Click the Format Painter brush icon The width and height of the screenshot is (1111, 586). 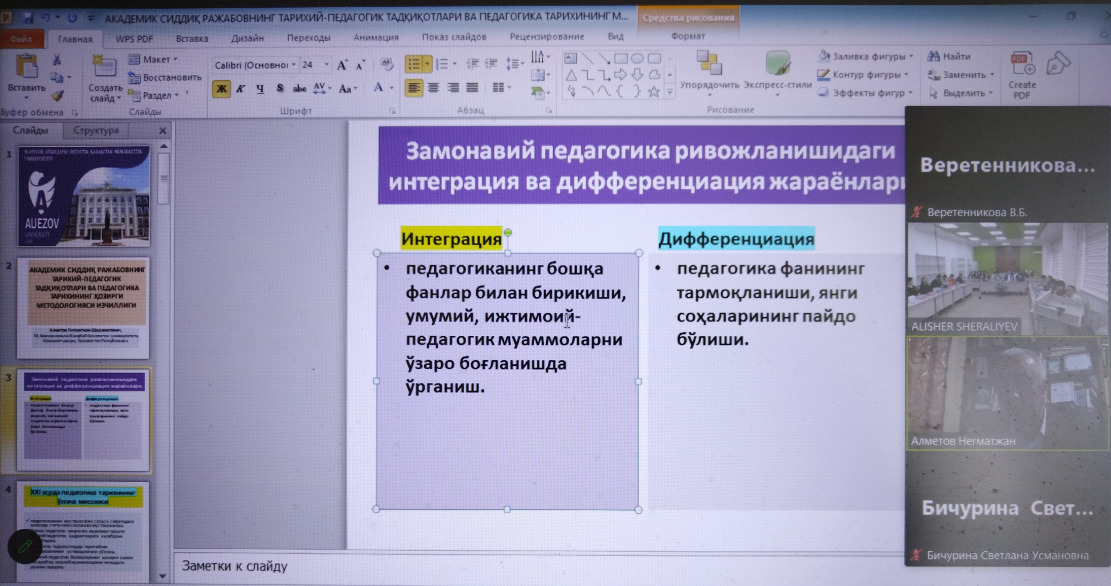coord(58,96)
